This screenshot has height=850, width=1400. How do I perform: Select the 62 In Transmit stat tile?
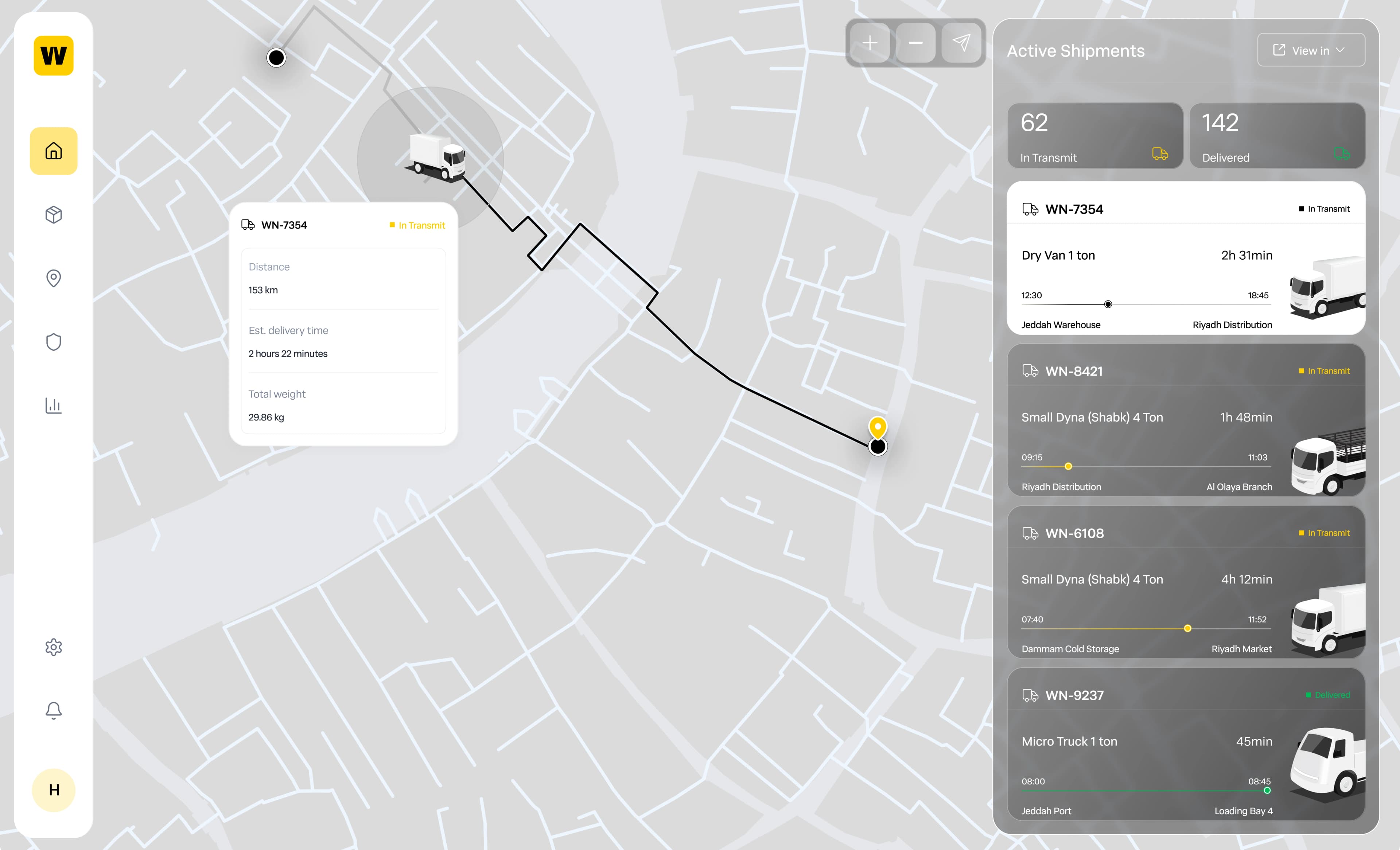click(1095, 135)
